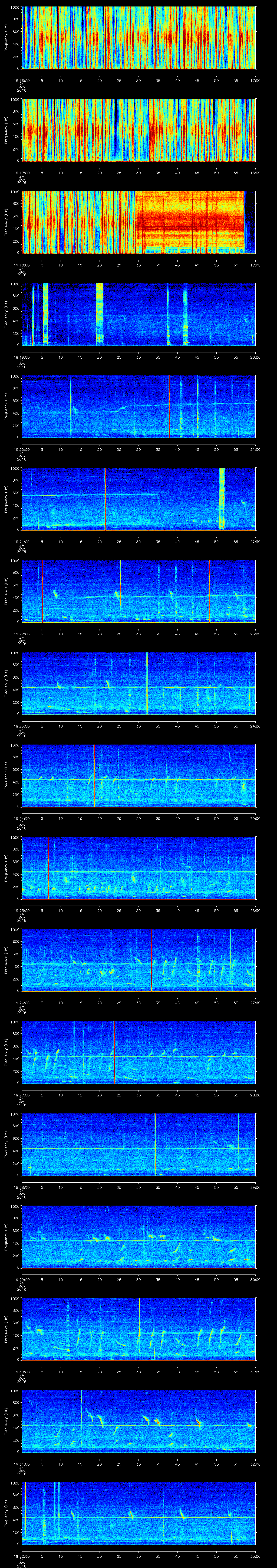The height and width of the screenshot is (1568, 277).
Task: Select red spike near 38s in 19:20:00 spectrogram
Action: click(x=169, y=406)
